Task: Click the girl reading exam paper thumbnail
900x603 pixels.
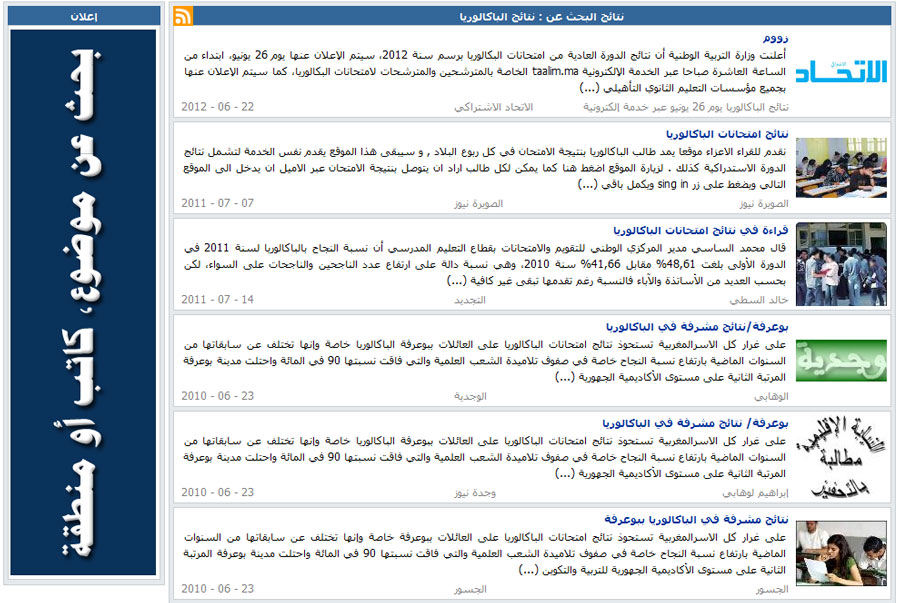Action: click(x=841, y=553)
